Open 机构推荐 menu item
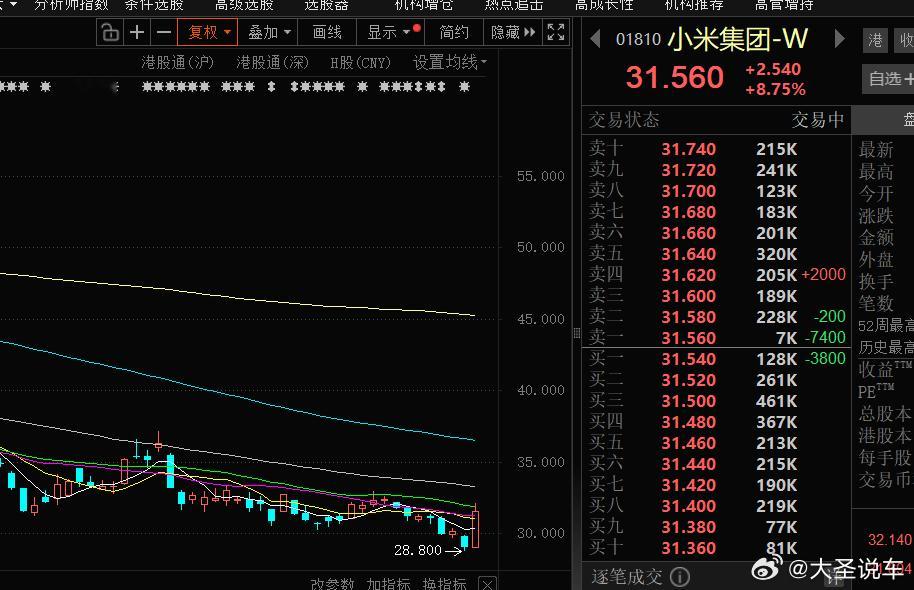The image size is (914, 590). coord(694,5)
